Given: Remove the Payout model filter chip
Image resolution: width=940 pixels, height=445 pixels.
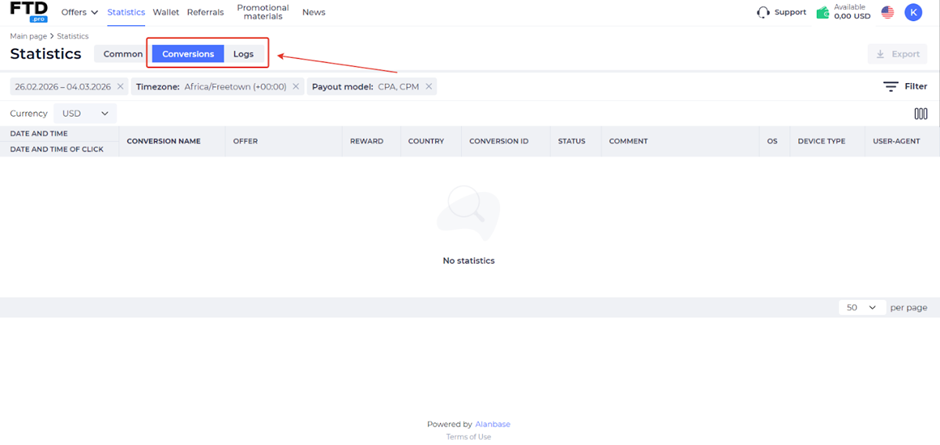Looking at the screenshot, I should [x=429, y=86].
